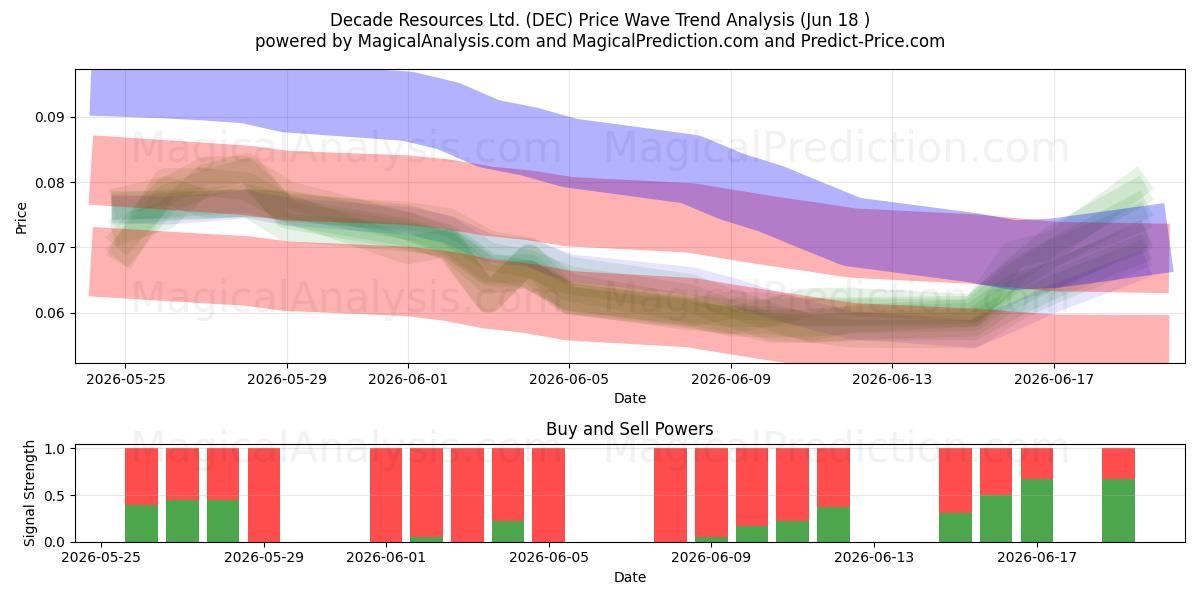Click the all-red signal bar above 2026-06-05
The image size is (1200, 600).
tap(549, 495)
